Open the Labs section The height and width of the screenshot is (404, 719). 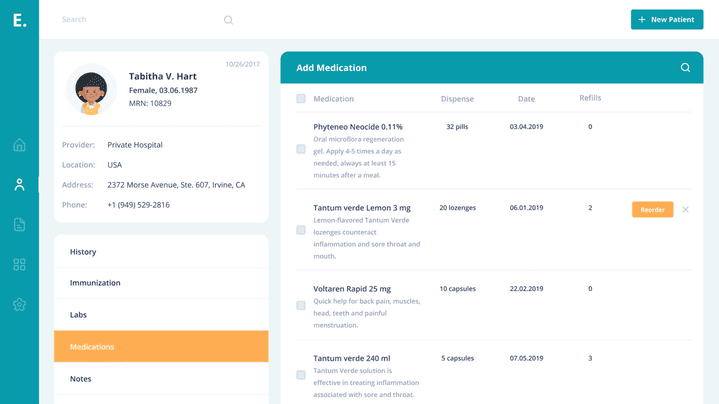point(161,315)
